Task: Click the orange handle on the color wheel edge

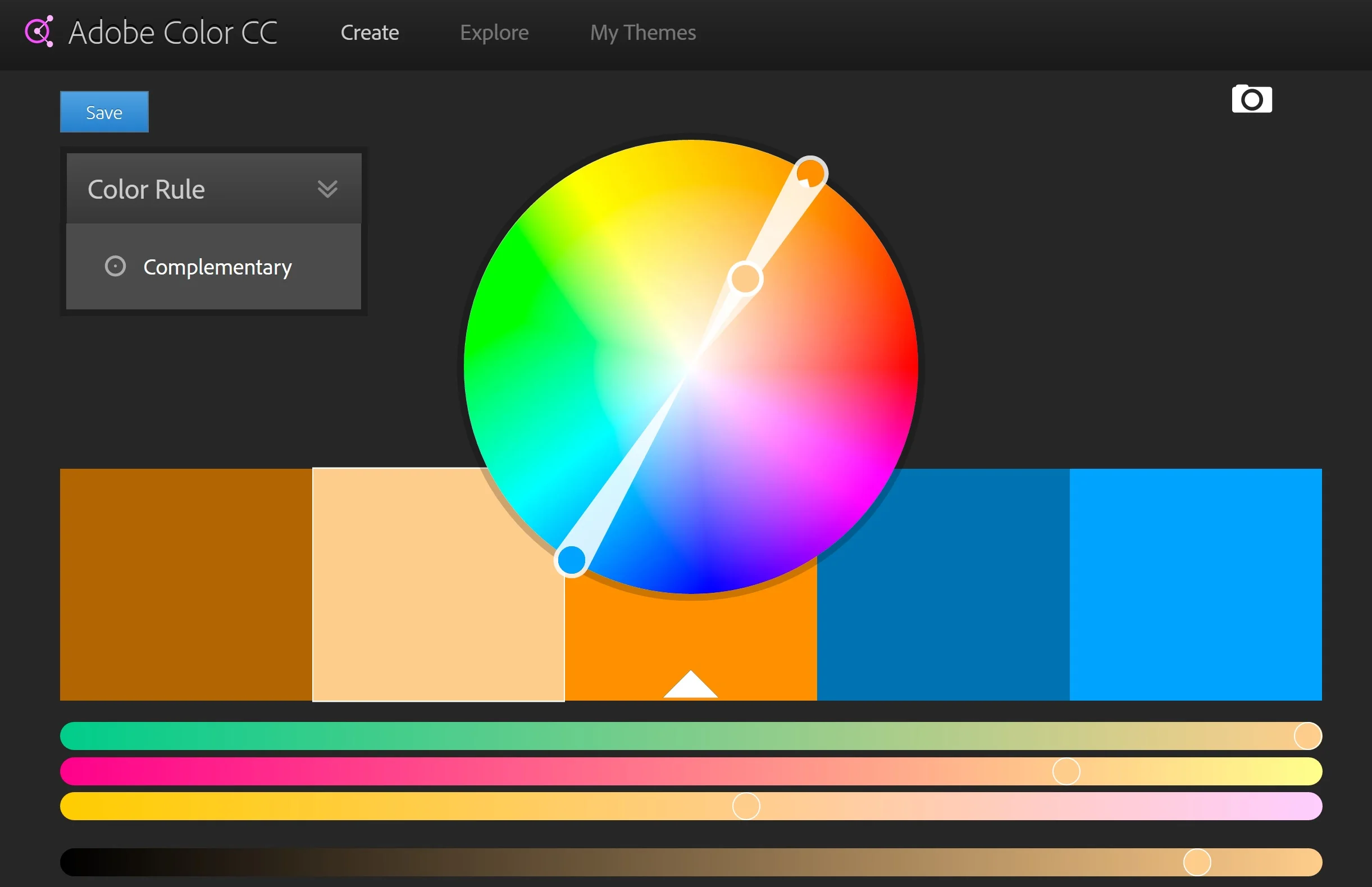Action: pos(810,173)
